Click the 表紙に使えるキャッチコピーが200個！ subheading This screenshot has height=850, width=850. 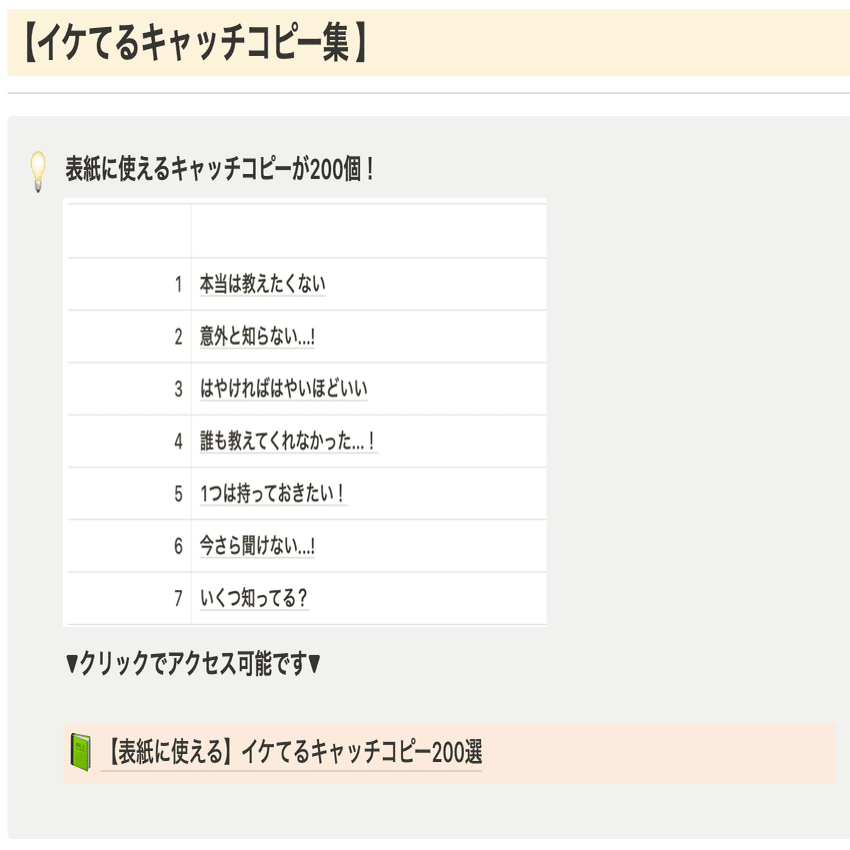[220, 168]
